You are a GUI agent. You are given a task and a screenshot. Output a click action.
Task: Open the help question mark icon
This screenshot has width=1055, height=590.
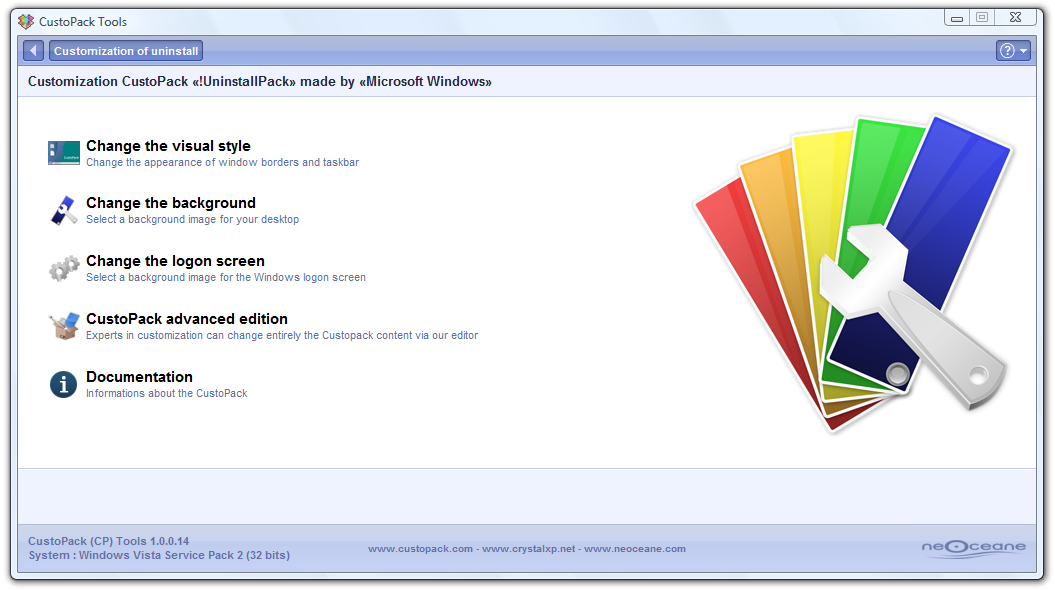[1007, 50]
